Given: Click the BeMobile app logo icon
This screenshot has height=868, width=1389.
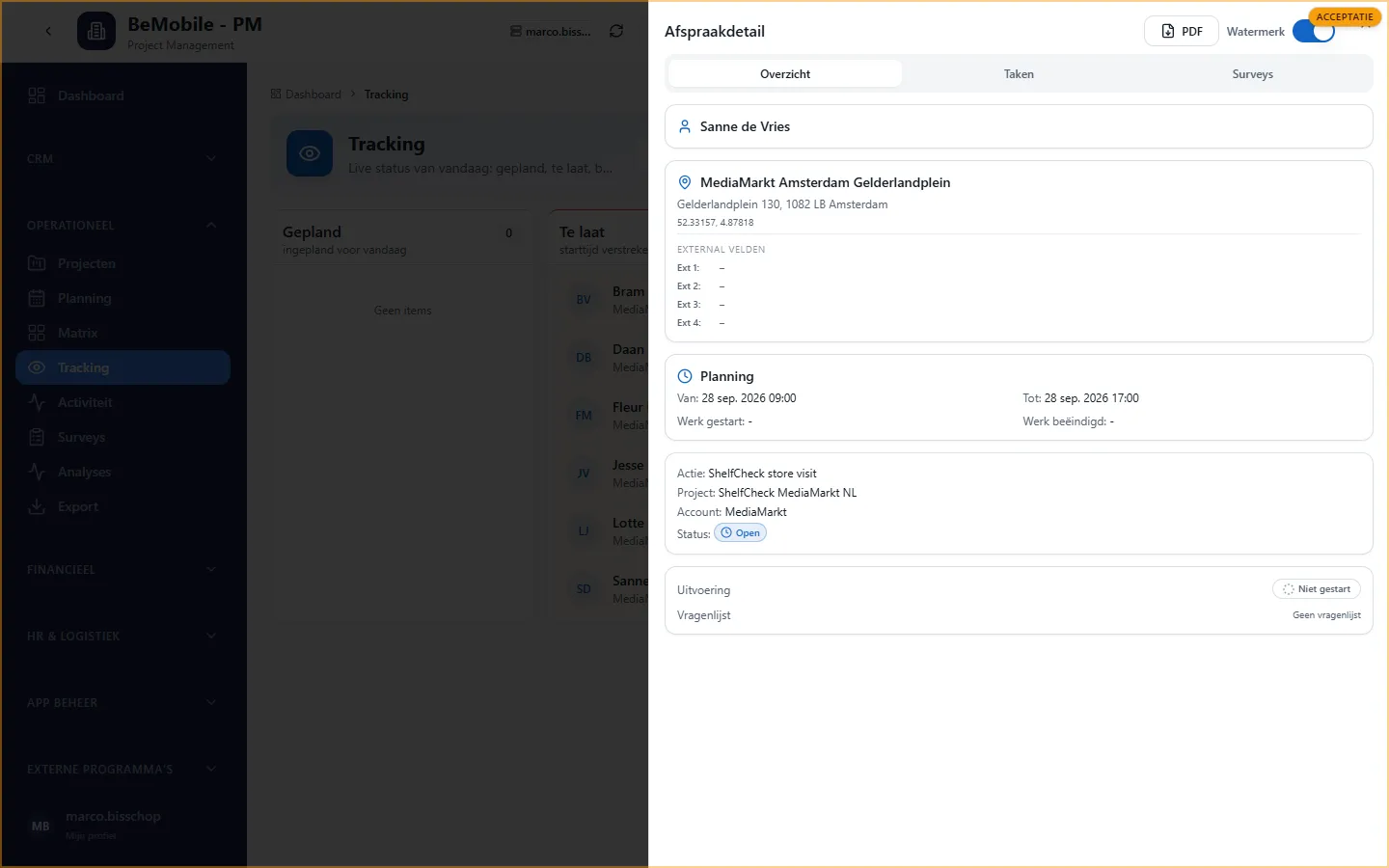Looking at the screenshot, I should 96,32.
